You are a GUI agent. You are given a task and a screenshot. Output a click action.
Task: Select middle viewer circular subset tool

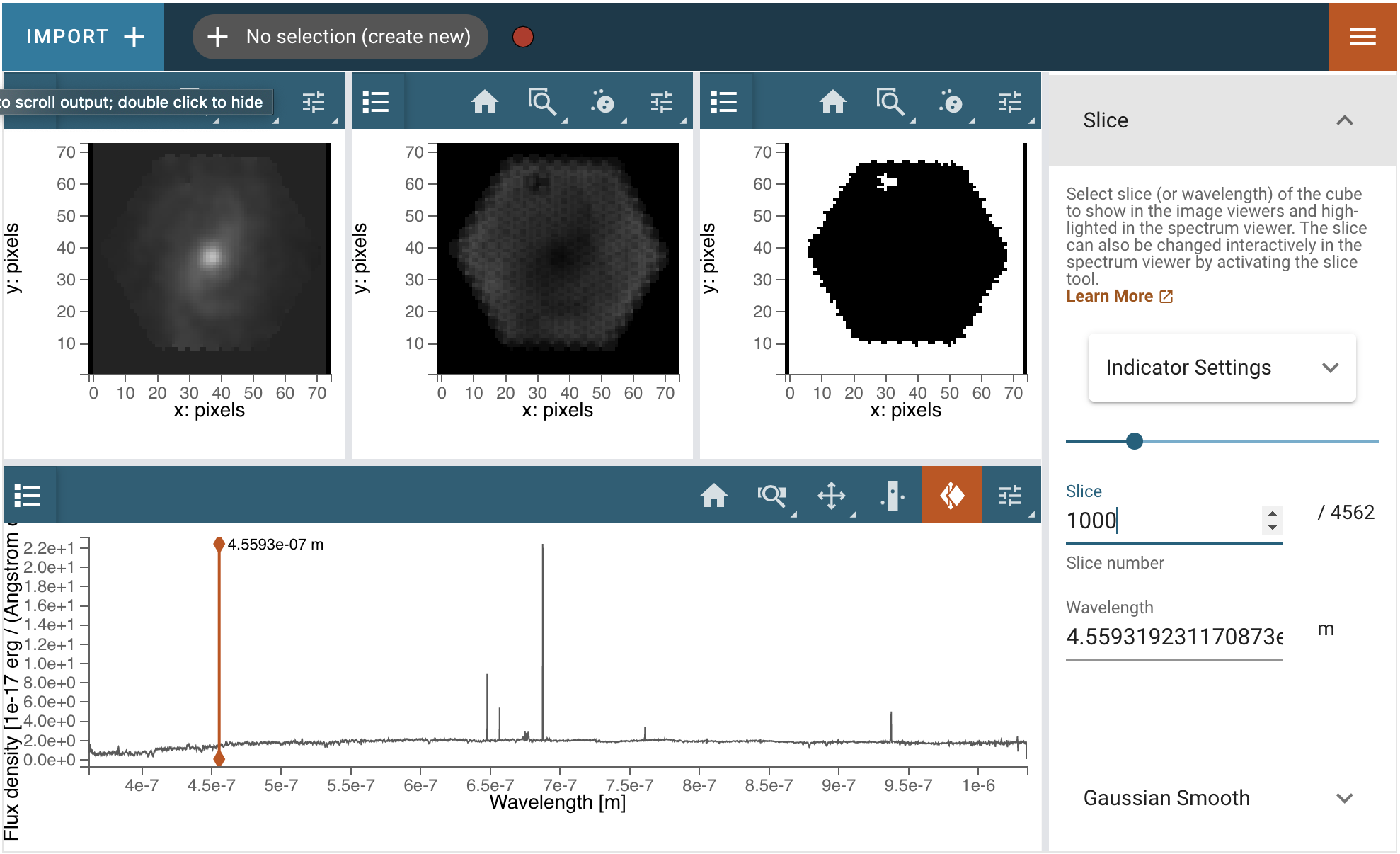click(x=602, y=103)
